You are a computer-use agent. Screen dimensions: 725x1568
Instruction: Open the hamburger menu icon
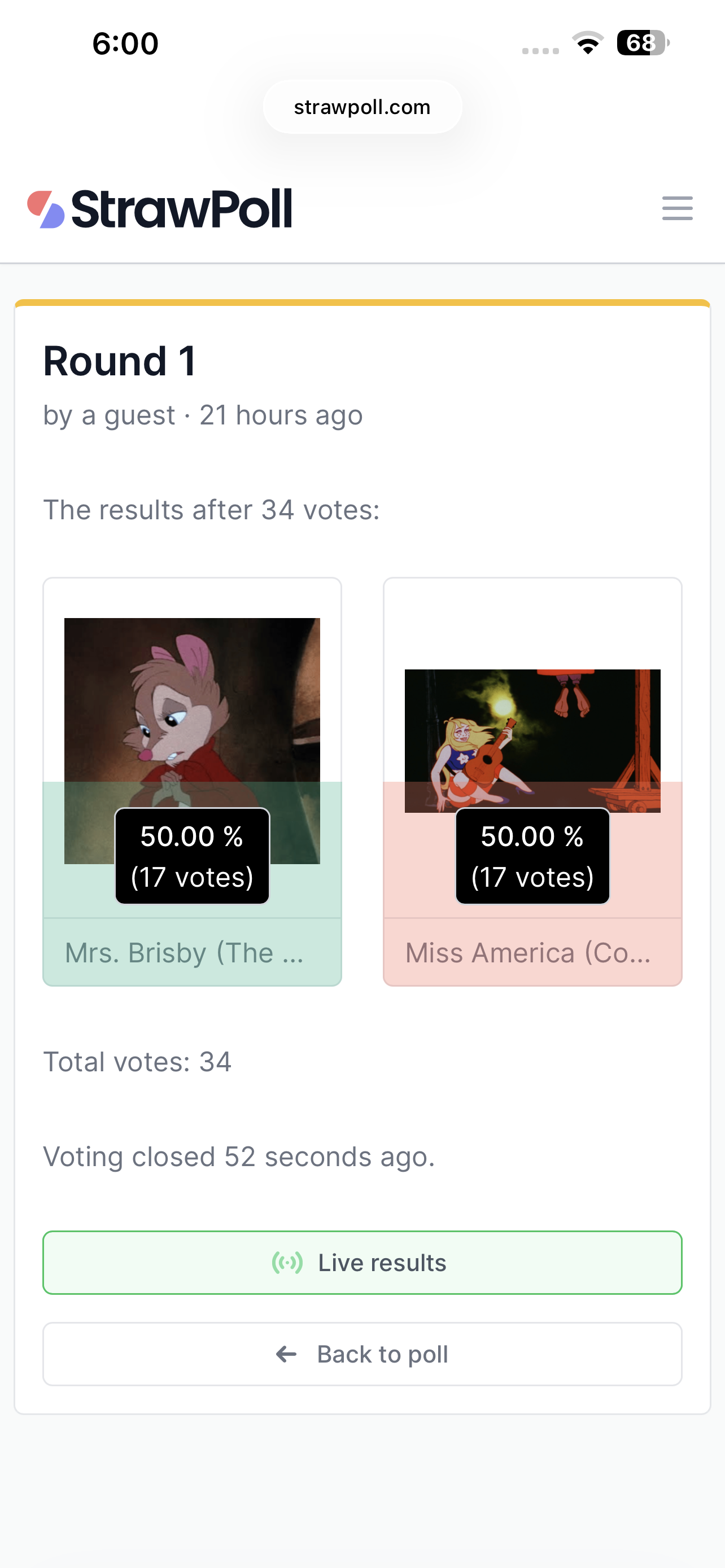click(677, 208)
